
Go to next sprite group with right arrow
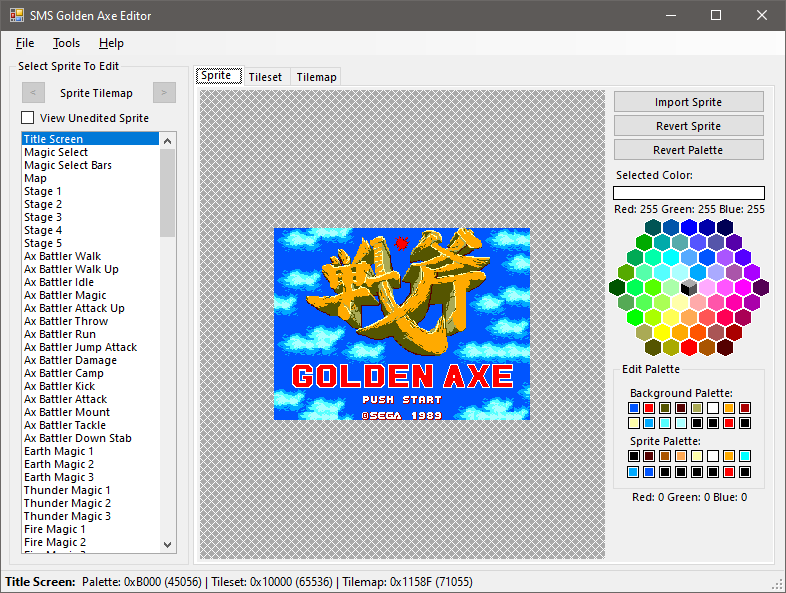pos(164,93)
